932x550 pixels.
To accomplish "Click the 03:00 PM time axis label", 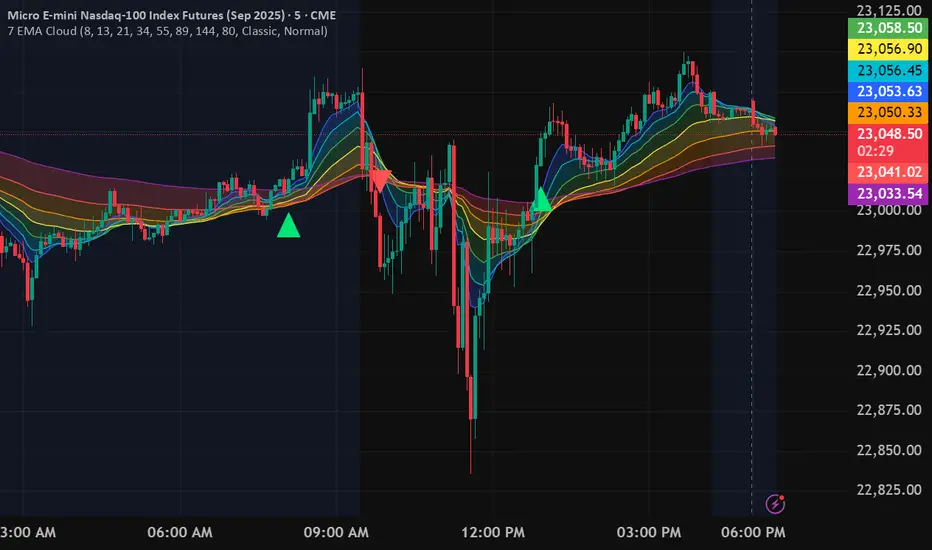I will [648, 532].
